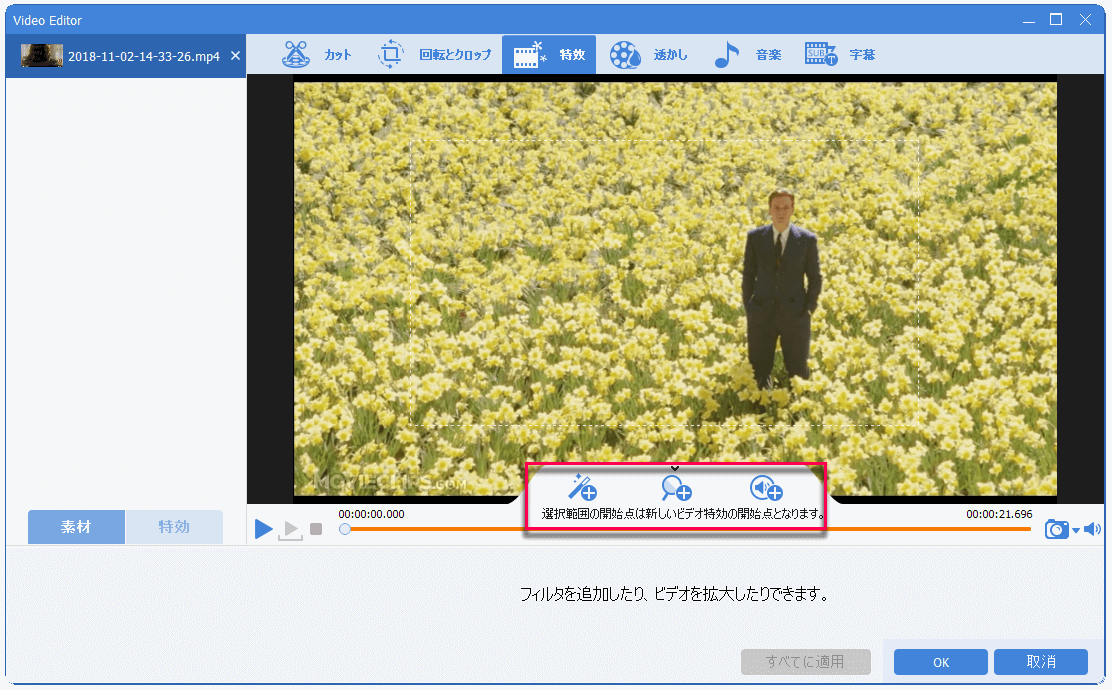Switch to the 素材 panel tab
Image resolution: width=1112 pixels, height=690 pixels.
(76, 527)
